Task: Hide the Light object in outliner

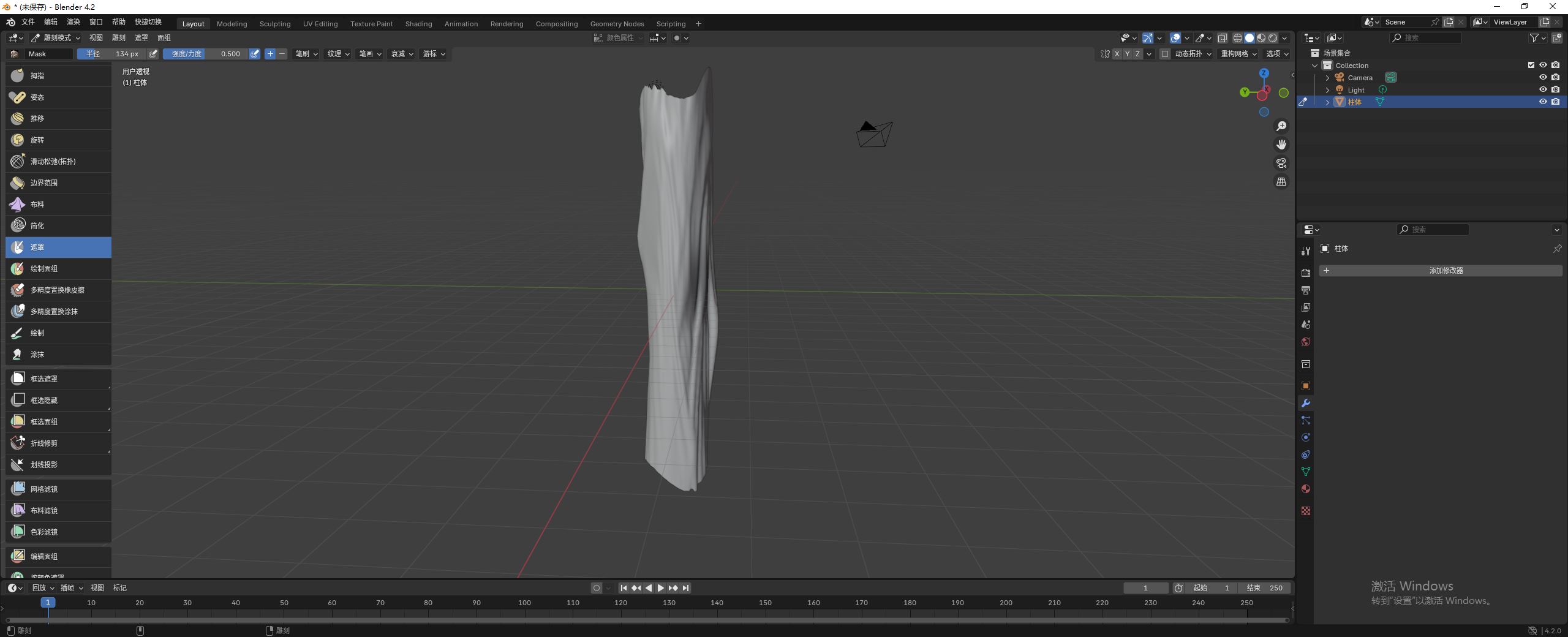Action: pos(1542,89)
